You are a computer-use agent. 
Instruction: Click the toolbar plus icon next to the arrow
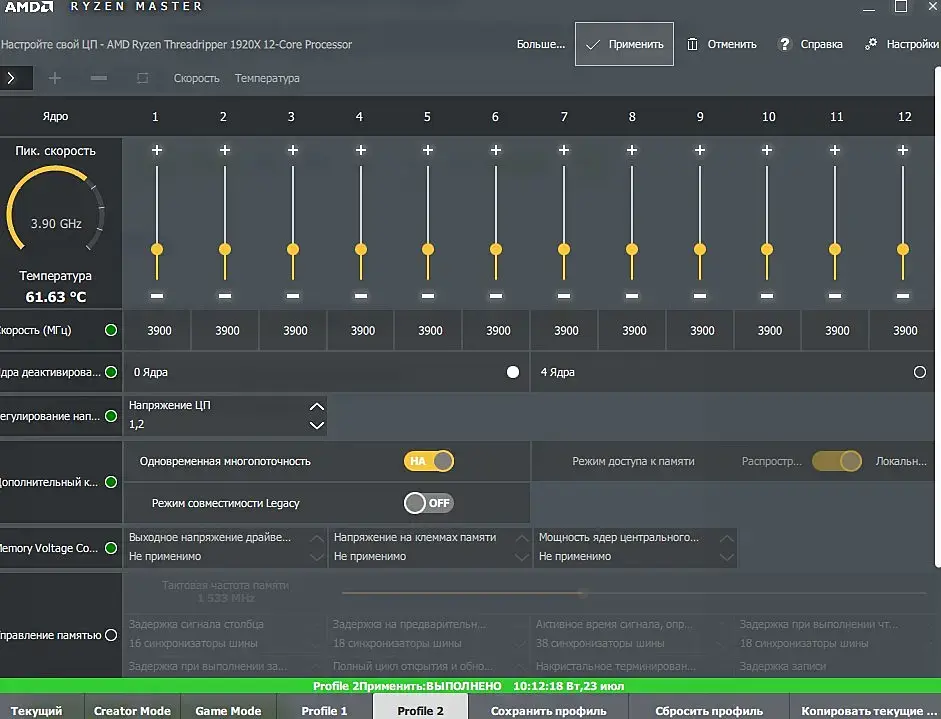click(55, 78)
